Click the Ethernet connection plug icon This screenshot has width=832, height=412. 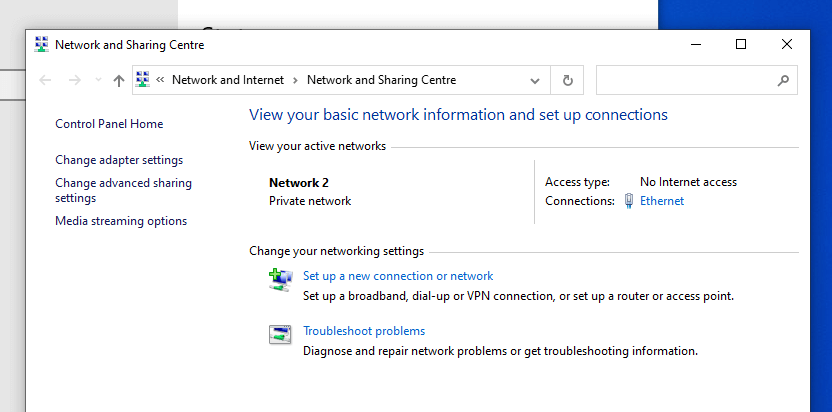629,201
